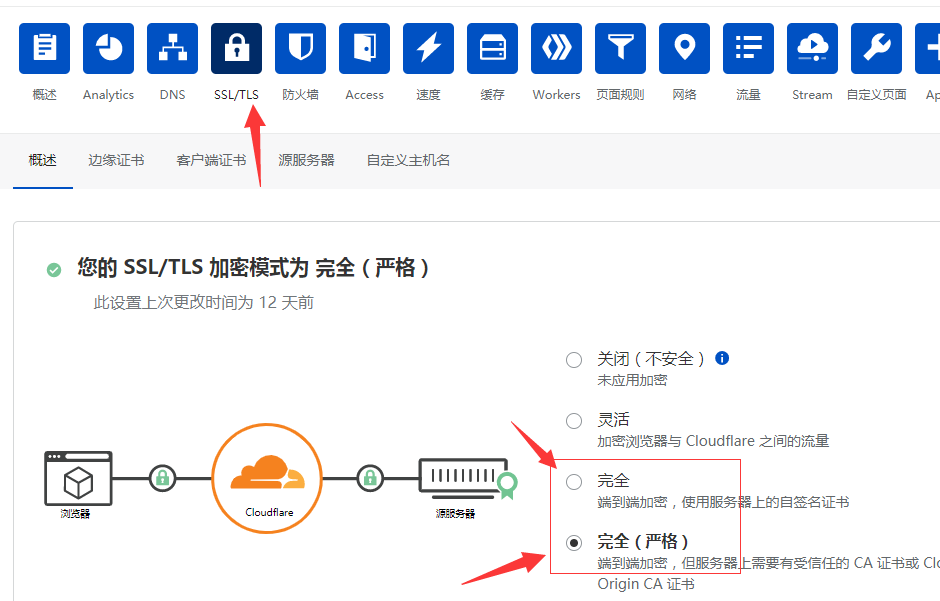Viewport: 940px width, 601px height.
Task: Click the DNS text label
Action: 173,95
